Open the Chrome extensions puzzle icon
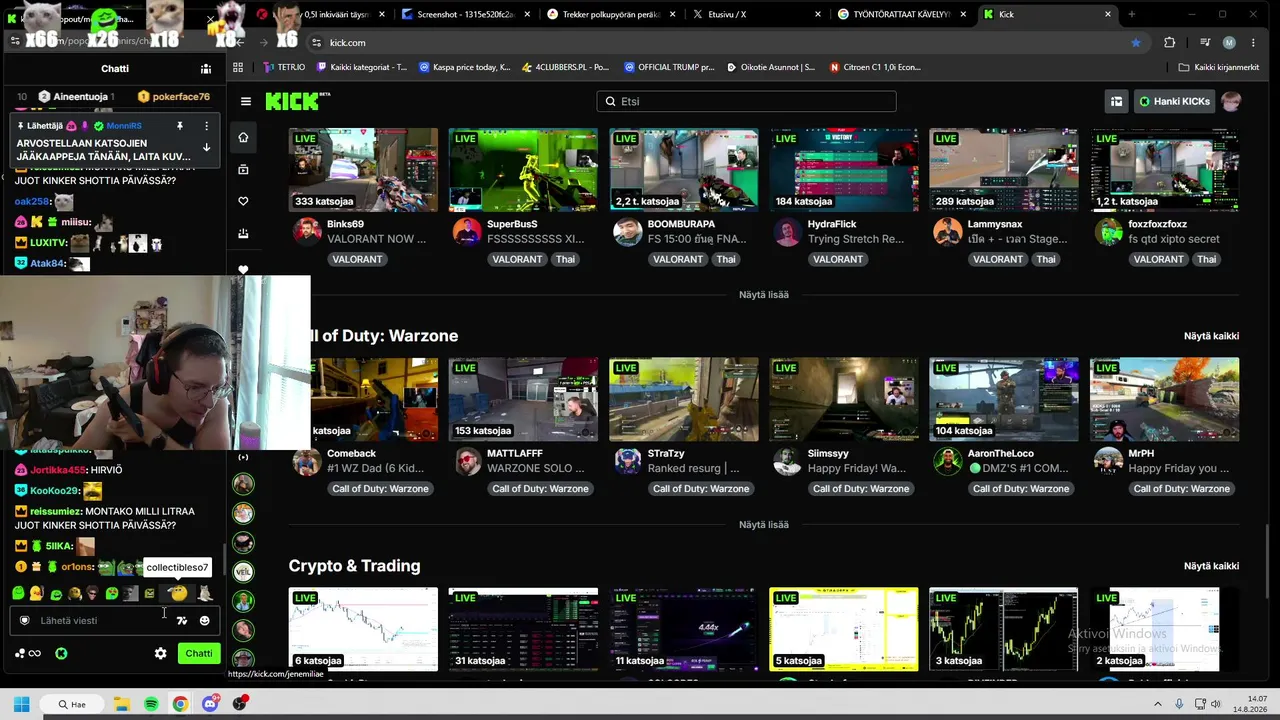The image size is (1280, 720). [1169, 43]
